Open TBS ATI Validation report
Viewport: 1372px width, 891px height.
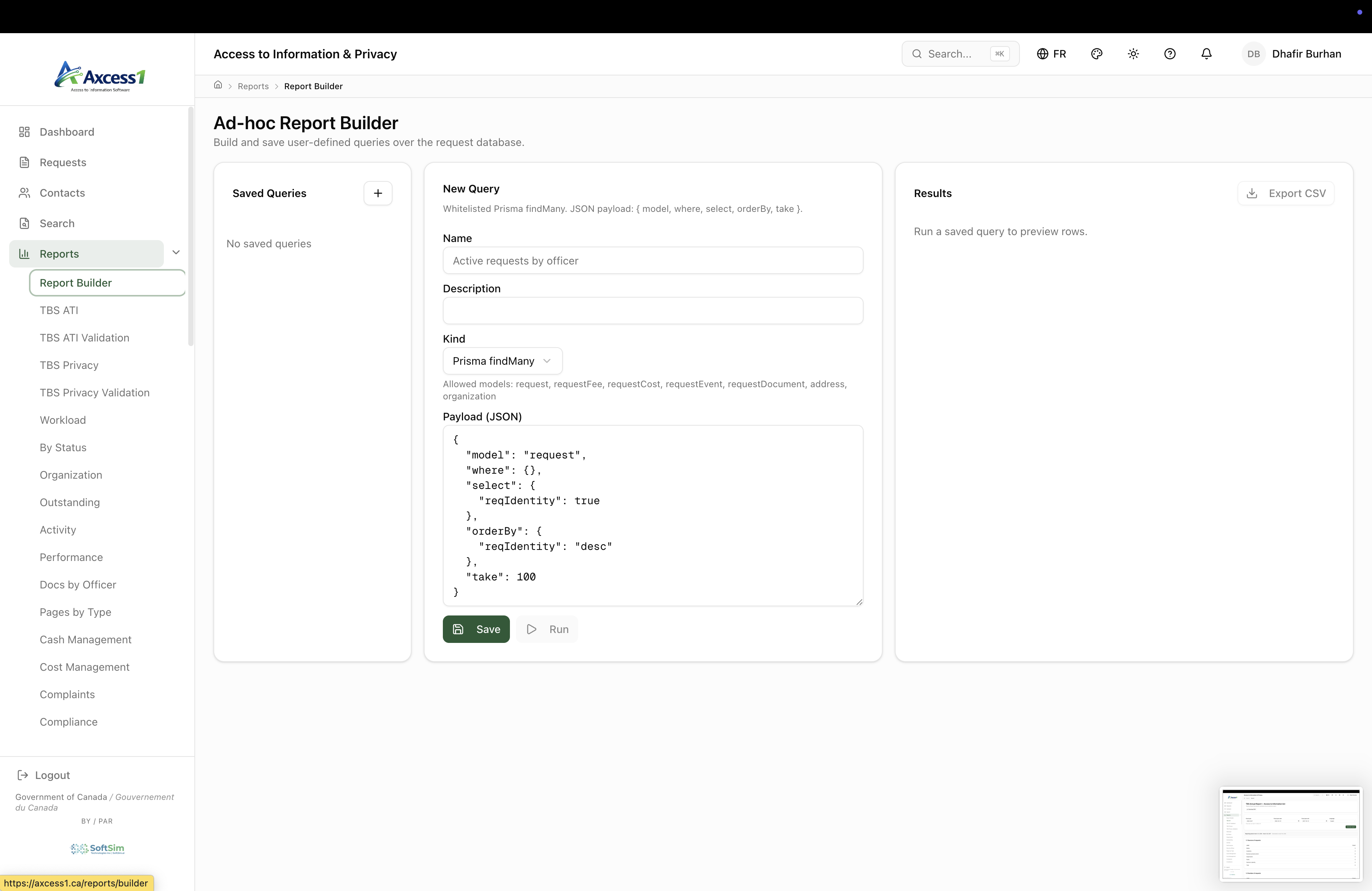pos(84,338)
